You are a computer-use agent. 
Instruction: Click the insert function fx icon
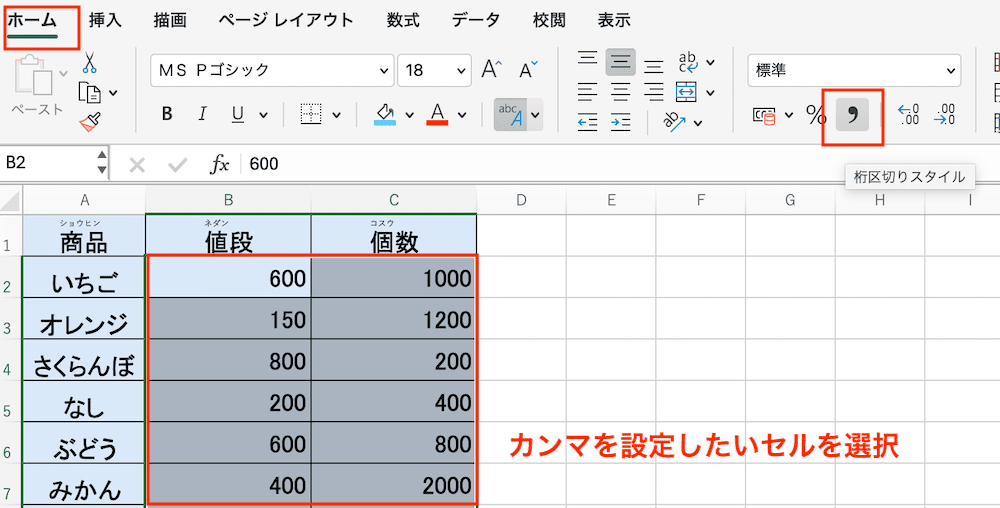pos(220,164)
